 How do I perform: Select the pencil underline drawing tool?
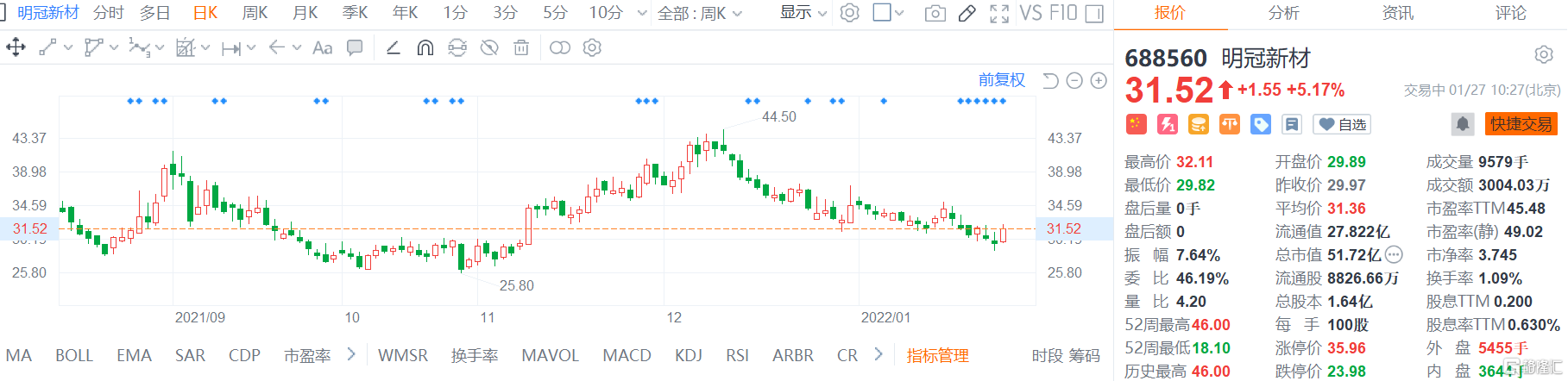(x=394, y=47)
